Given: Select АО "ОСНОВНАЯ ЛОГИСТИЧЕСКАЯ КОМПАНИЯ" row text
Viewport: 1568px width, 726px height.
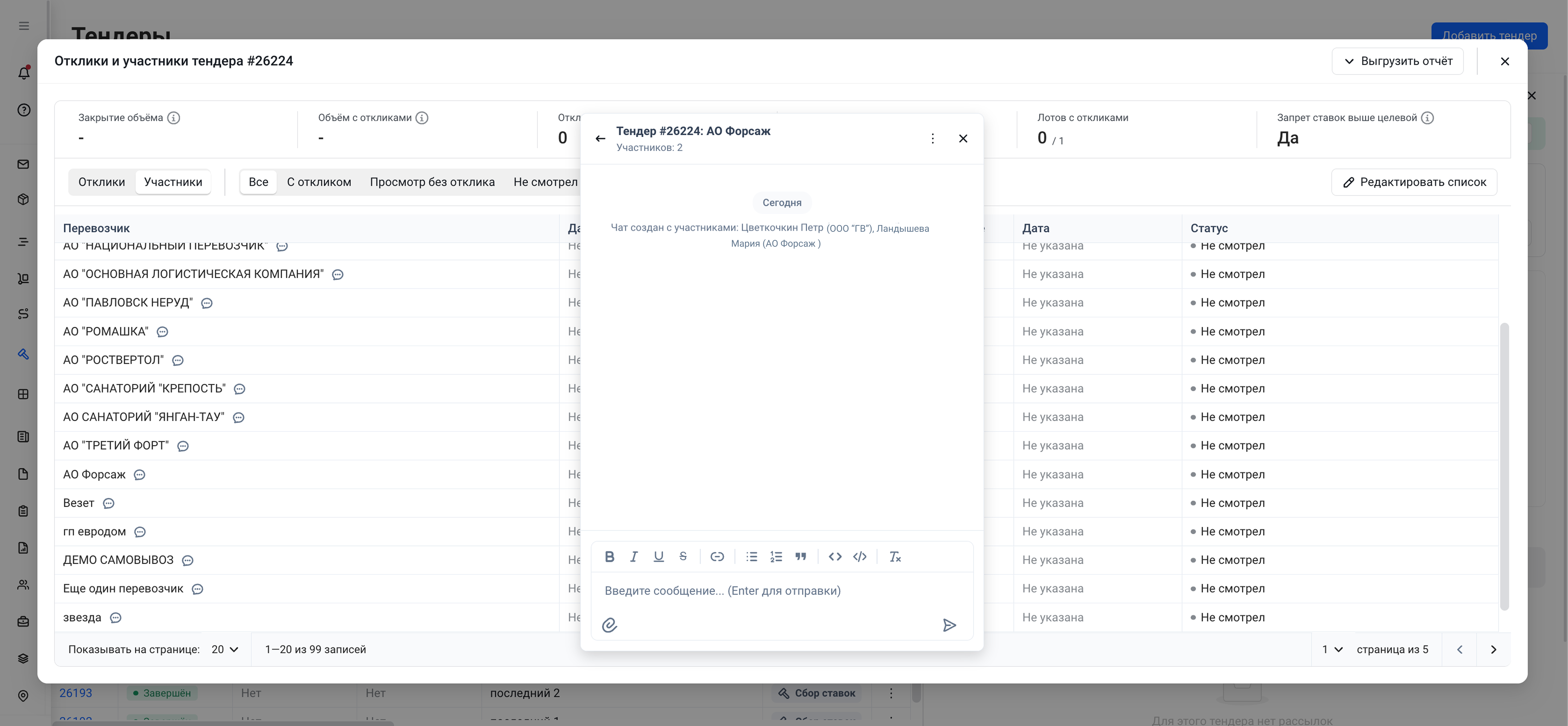Looking at the screenshot, I should (193, 274).
